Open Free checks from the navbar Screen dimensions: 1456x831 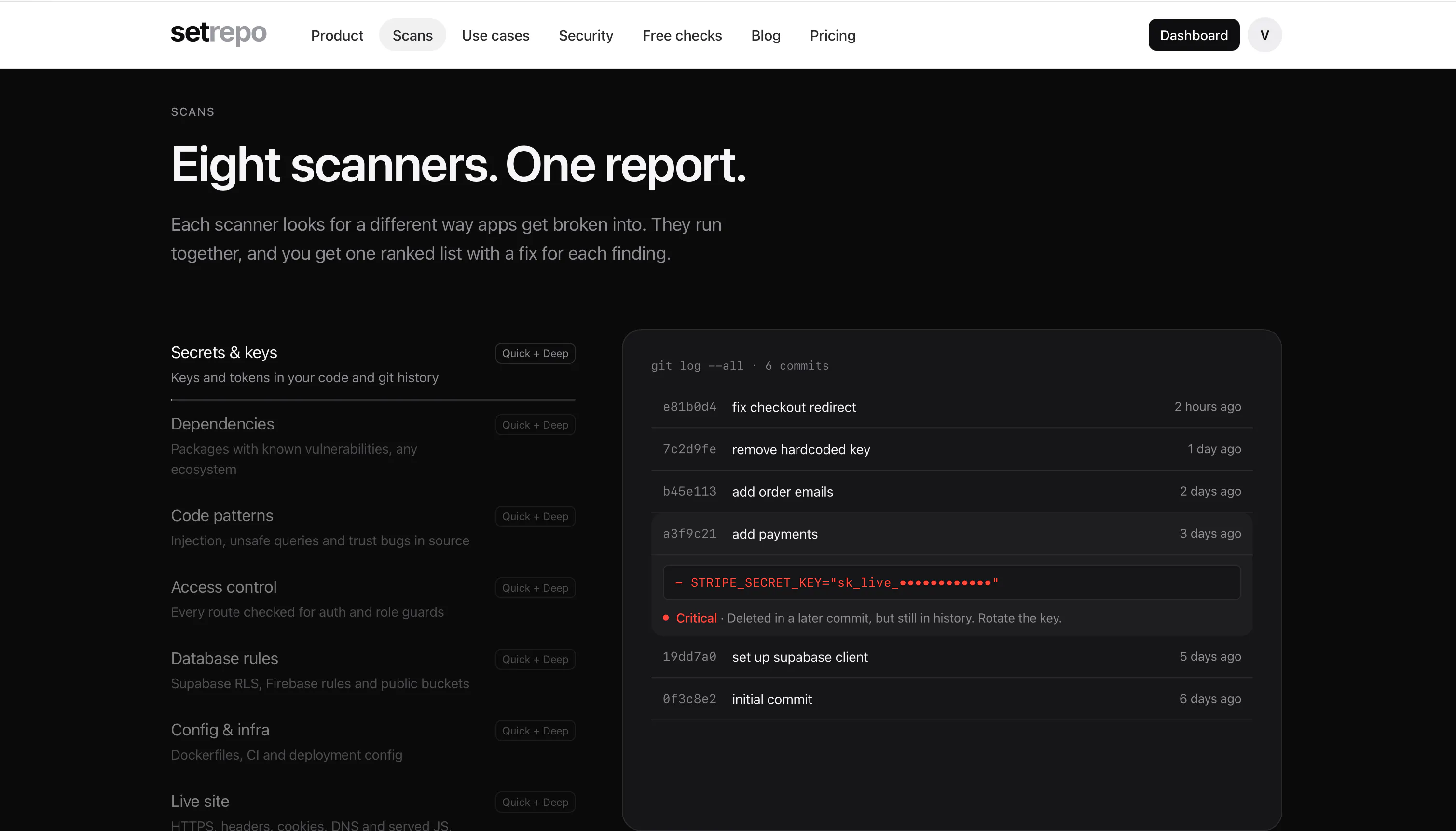point(682,35)
